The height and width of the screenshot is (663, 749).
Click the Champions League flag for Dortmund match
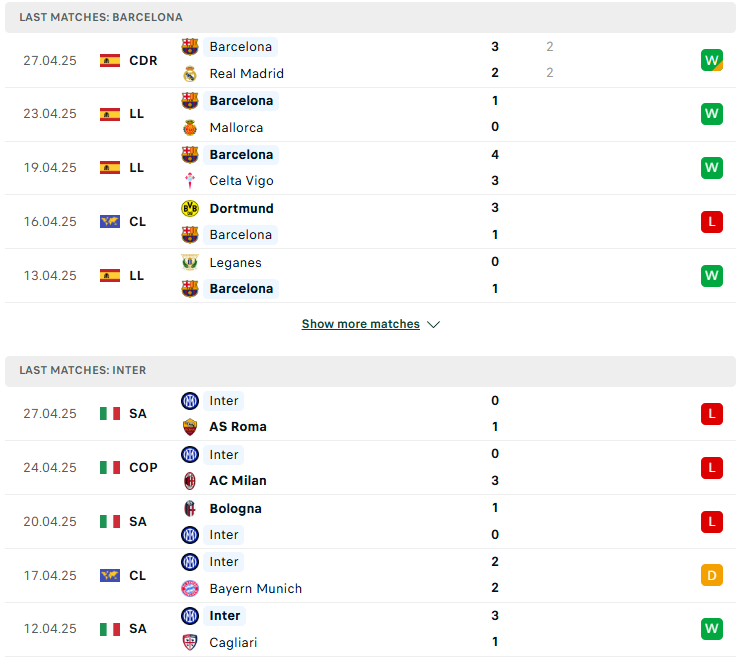[111, 224]
